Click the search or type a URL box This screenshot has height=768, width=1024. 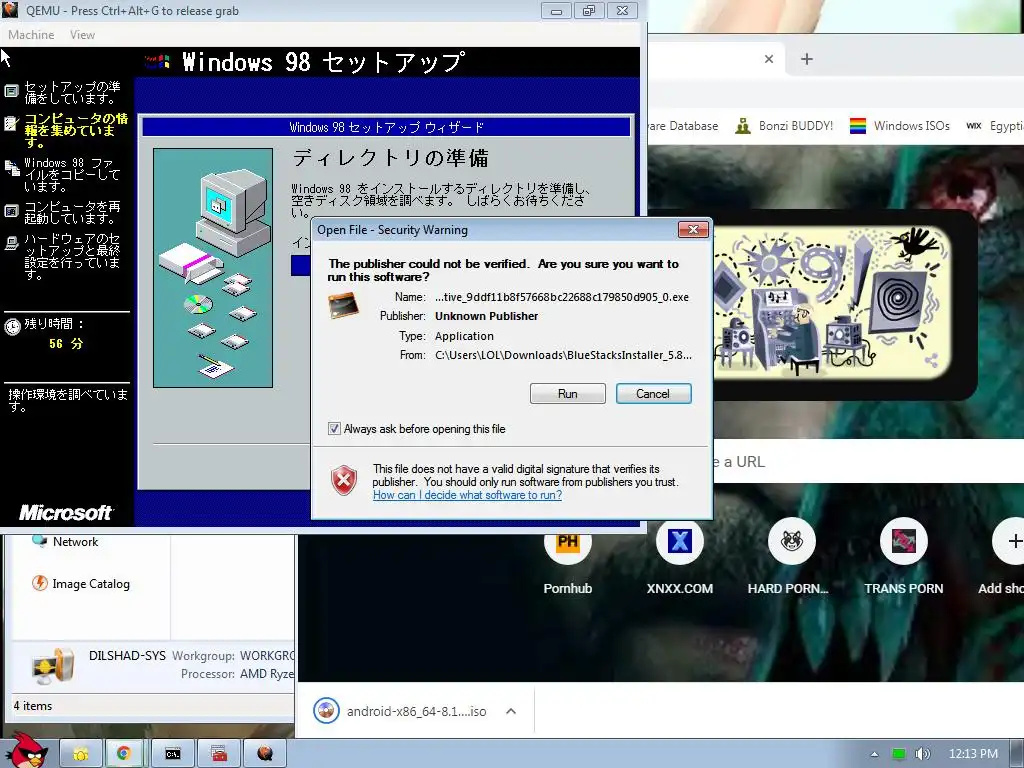869,462
